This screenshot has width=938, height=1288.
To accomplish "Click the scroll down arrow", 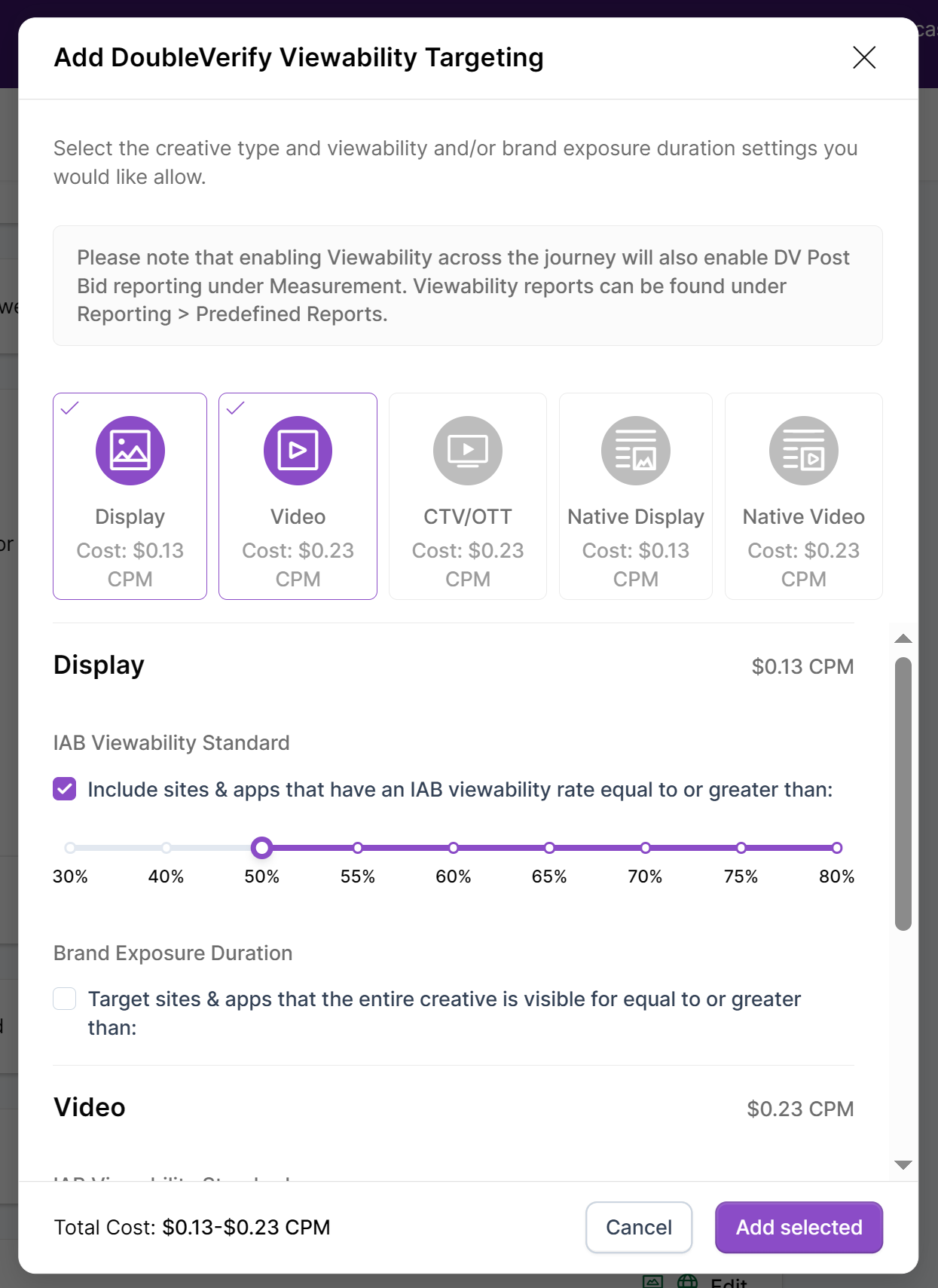I will pyautogui.click(x=903, y=1164).
